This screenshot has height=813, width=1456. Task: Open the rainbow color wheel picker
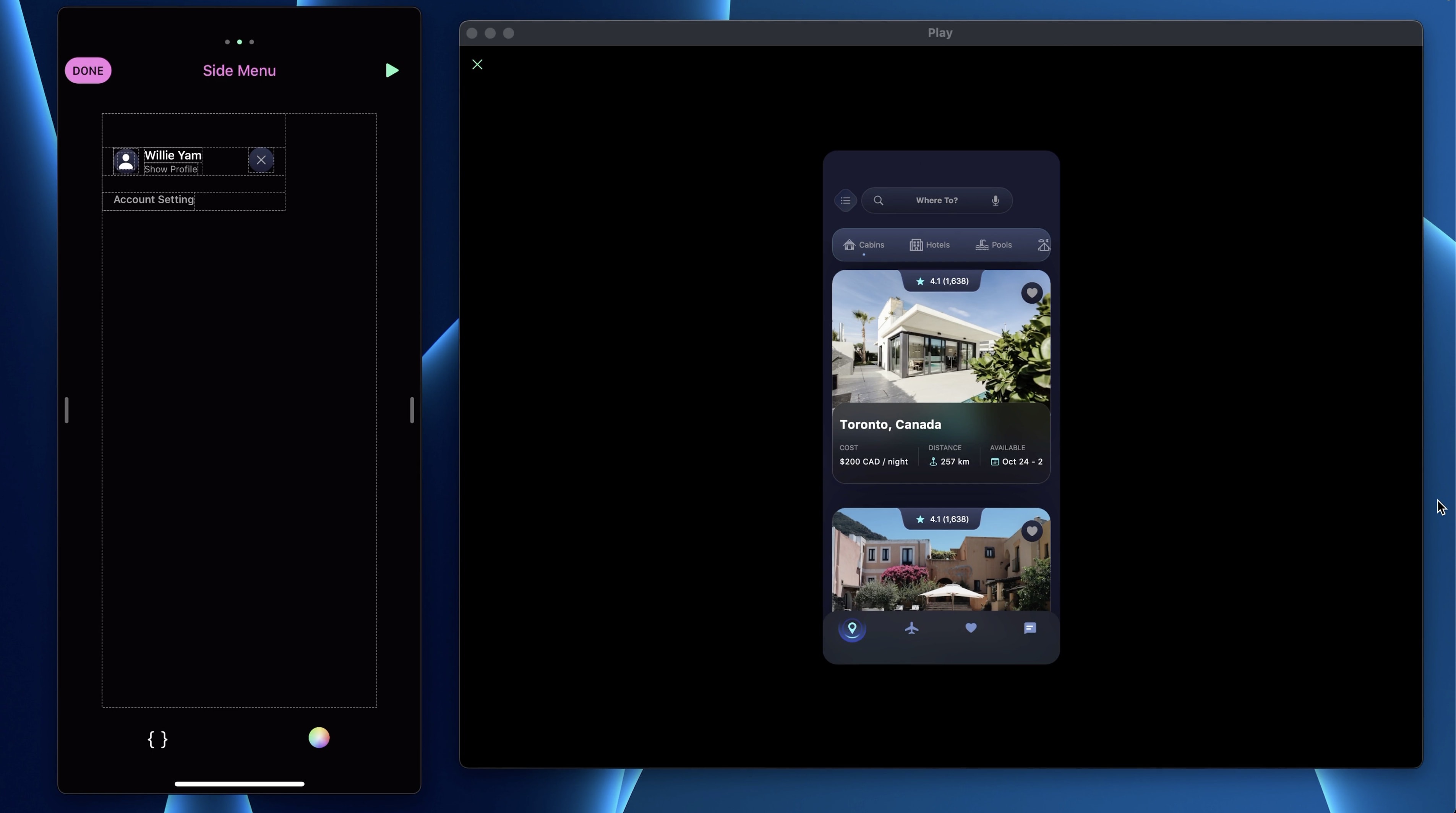(319, 737)
